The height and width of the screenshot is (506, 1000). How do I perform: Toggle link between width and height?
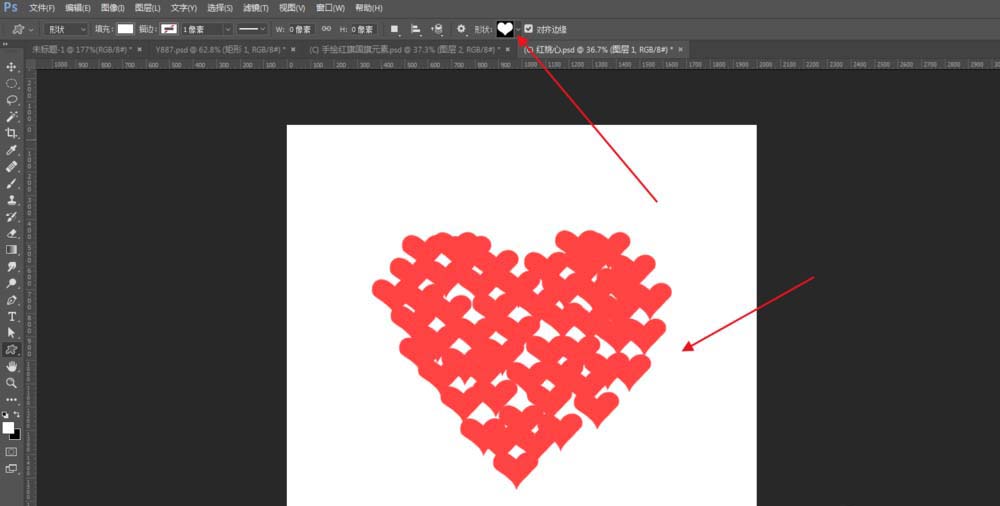(x=326, y=29)
